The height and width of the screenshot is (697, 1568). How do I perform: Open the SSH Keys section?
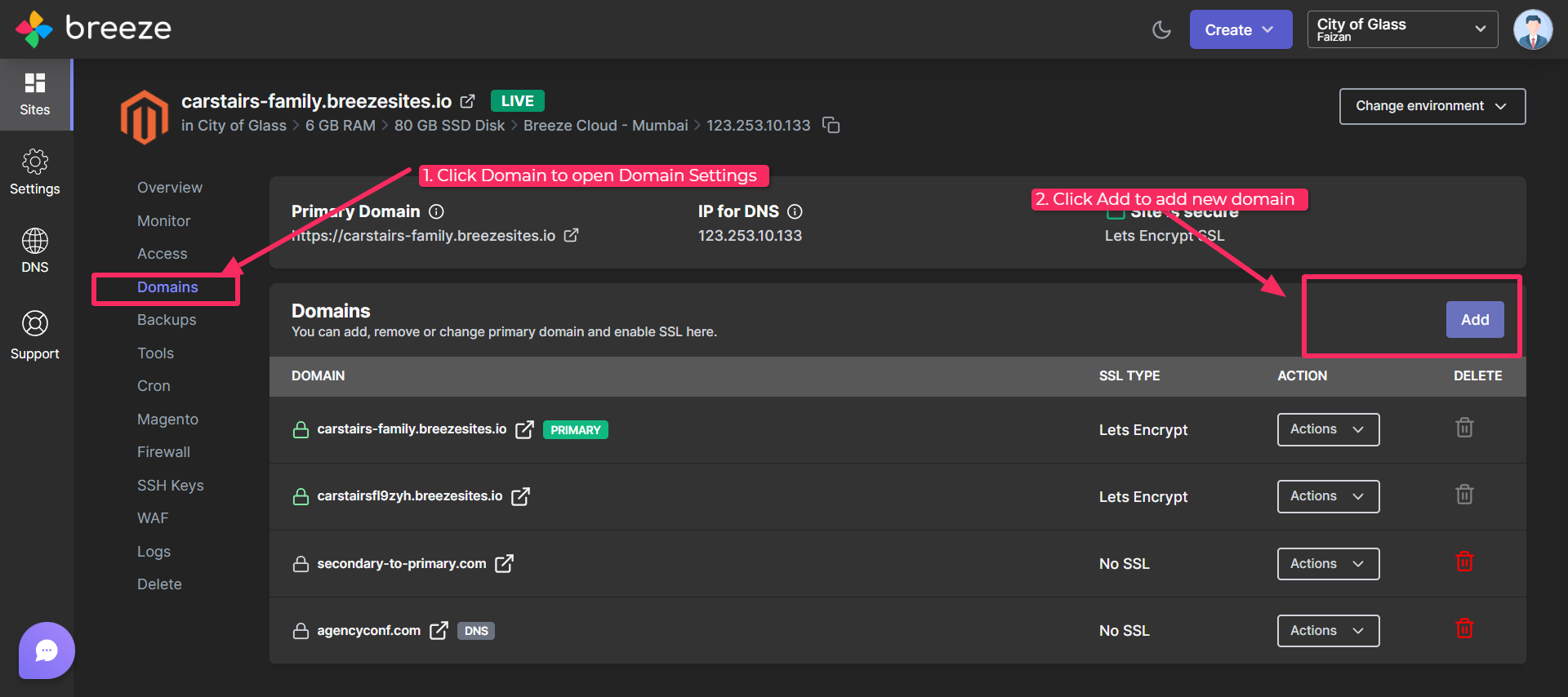tap(171, 486)
